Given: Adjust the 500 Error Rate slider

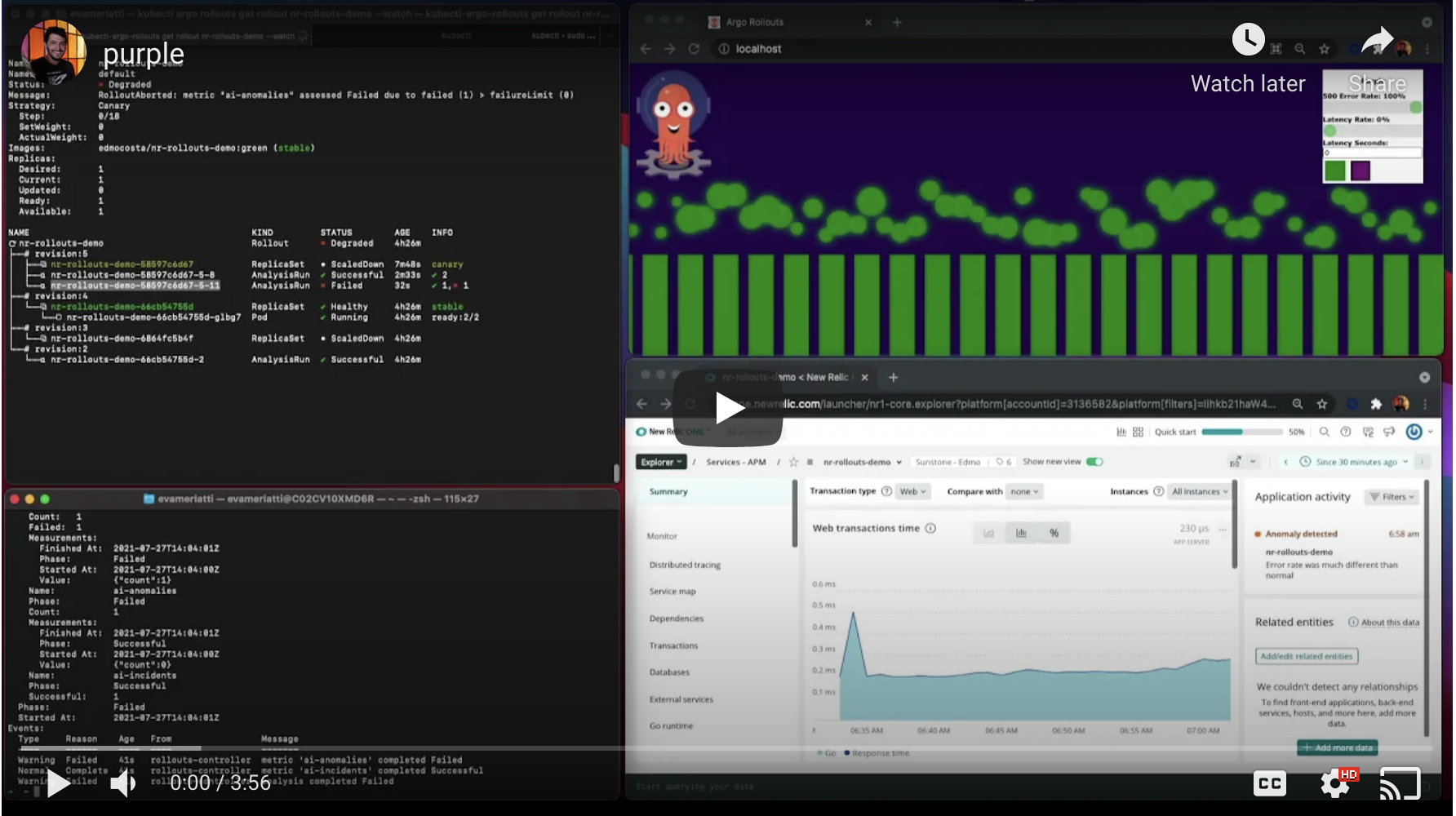Looking at the screenshot, I should tap(1373, 107).
